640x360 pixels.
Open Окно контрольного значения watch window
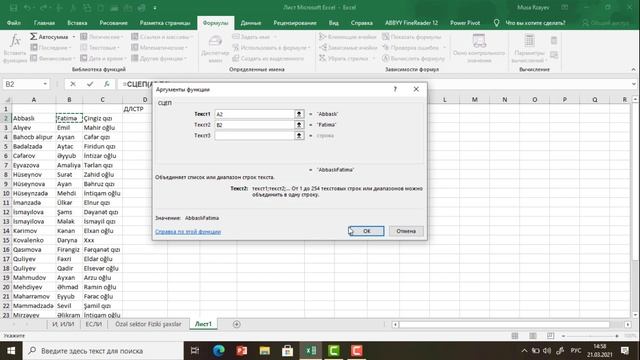[479, 48]
